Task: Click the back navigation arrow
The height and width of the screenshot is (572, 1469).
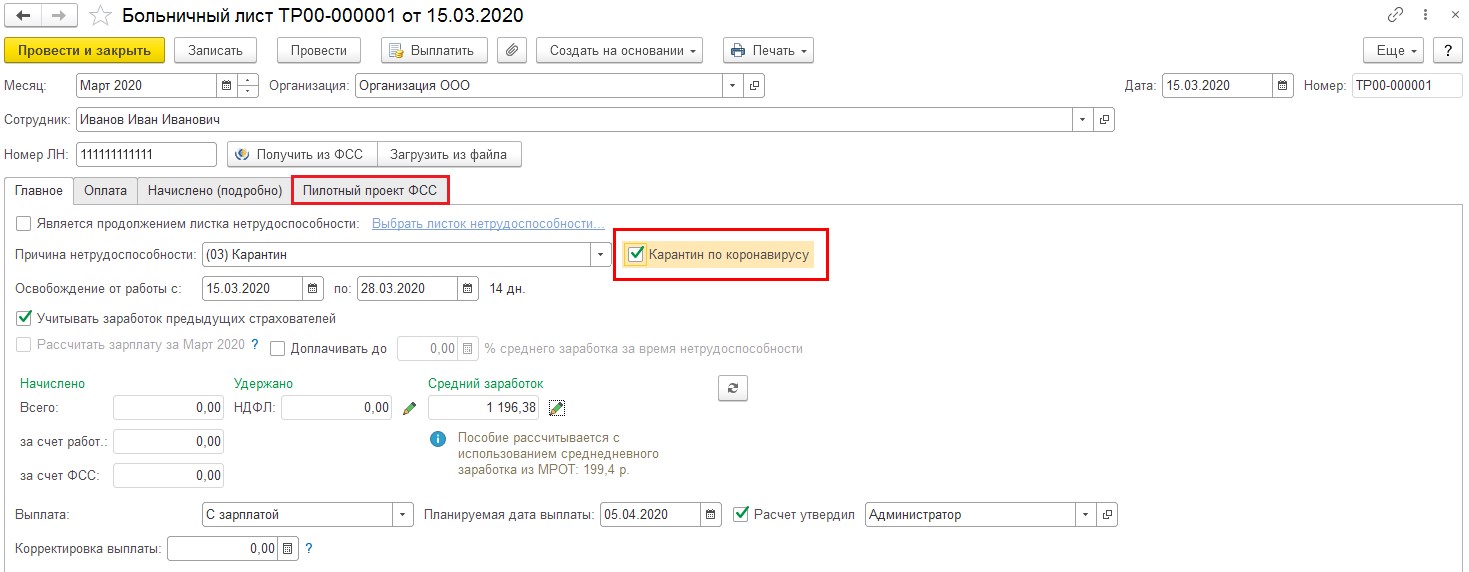Action: [23, 16]
